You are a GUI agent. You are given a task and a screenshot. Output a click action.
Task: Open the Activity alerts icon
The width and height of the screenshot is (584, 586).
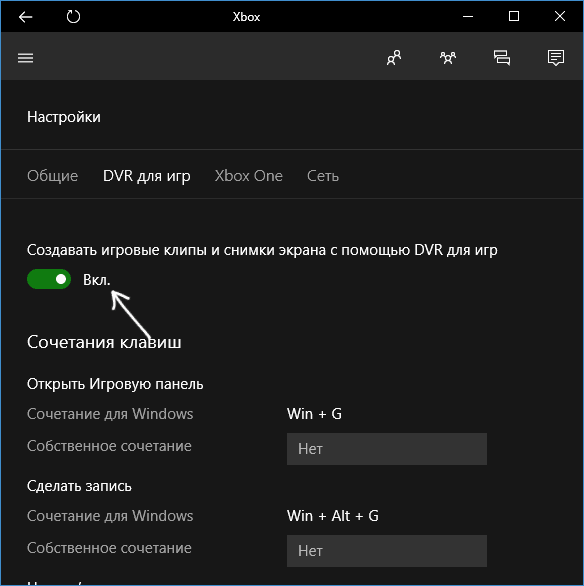556,58
